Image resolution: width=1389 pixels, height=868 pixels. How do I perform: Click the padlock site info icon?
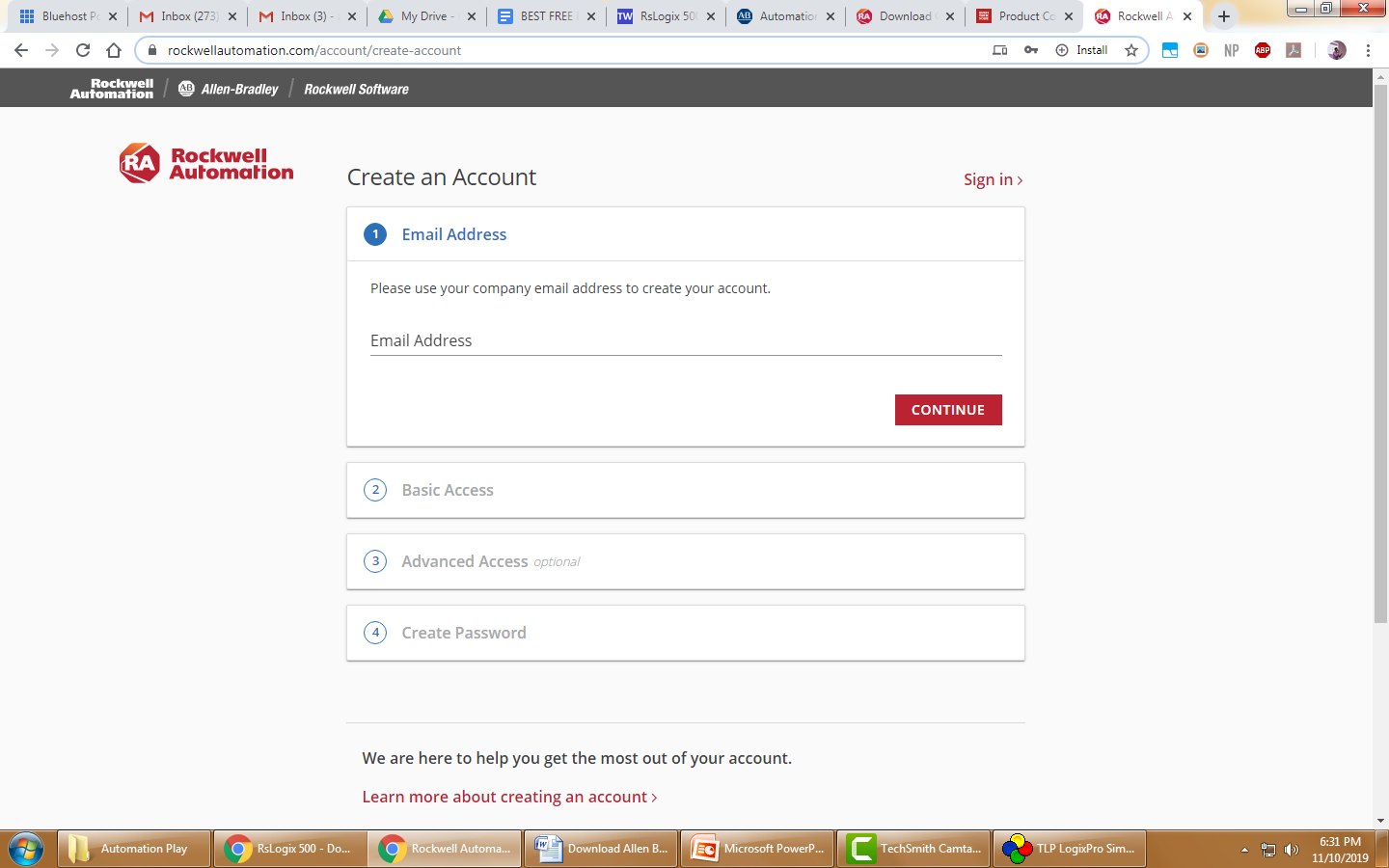(x=151, y=50)
